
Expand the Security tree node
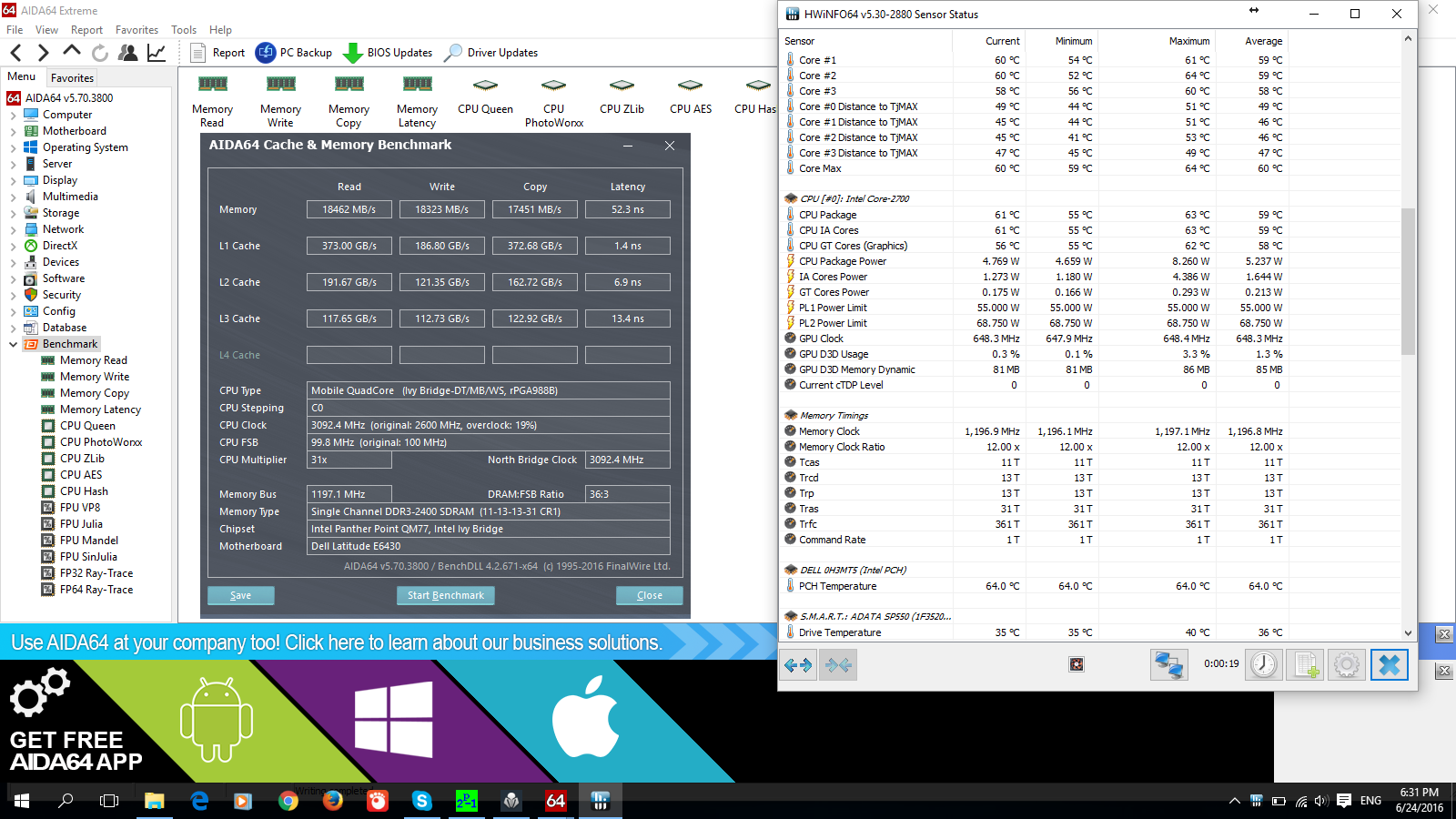[x=13, y=296]
